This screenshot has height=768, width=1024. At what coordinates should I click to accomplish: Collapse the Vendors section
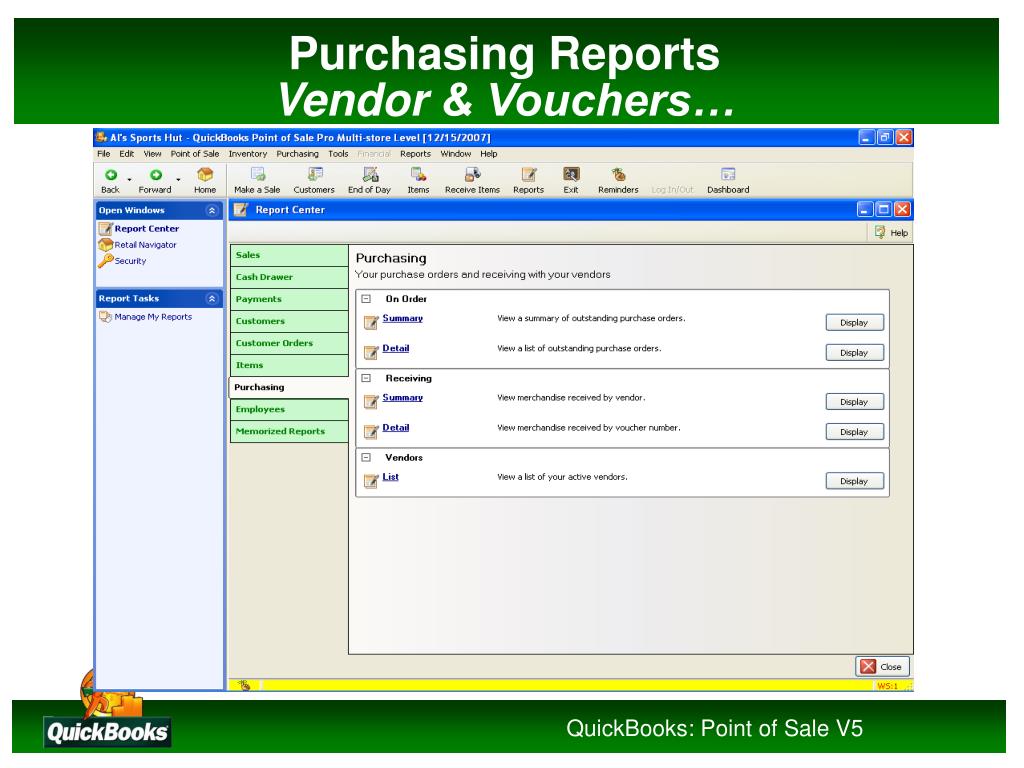(366, 458)
